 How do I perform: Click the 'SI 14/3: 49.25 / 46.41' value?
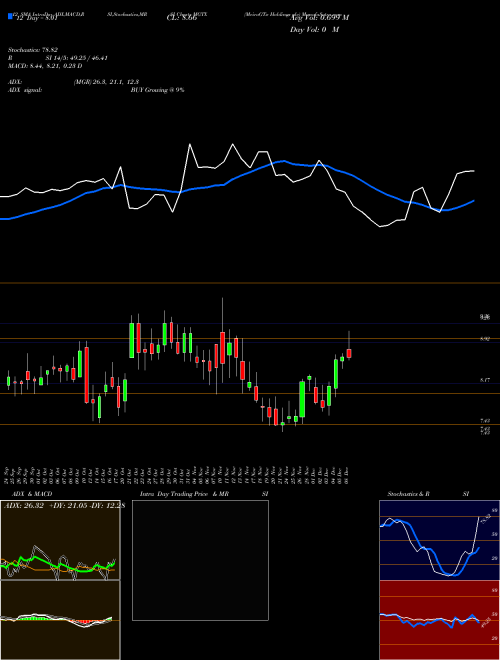[77, 58]
